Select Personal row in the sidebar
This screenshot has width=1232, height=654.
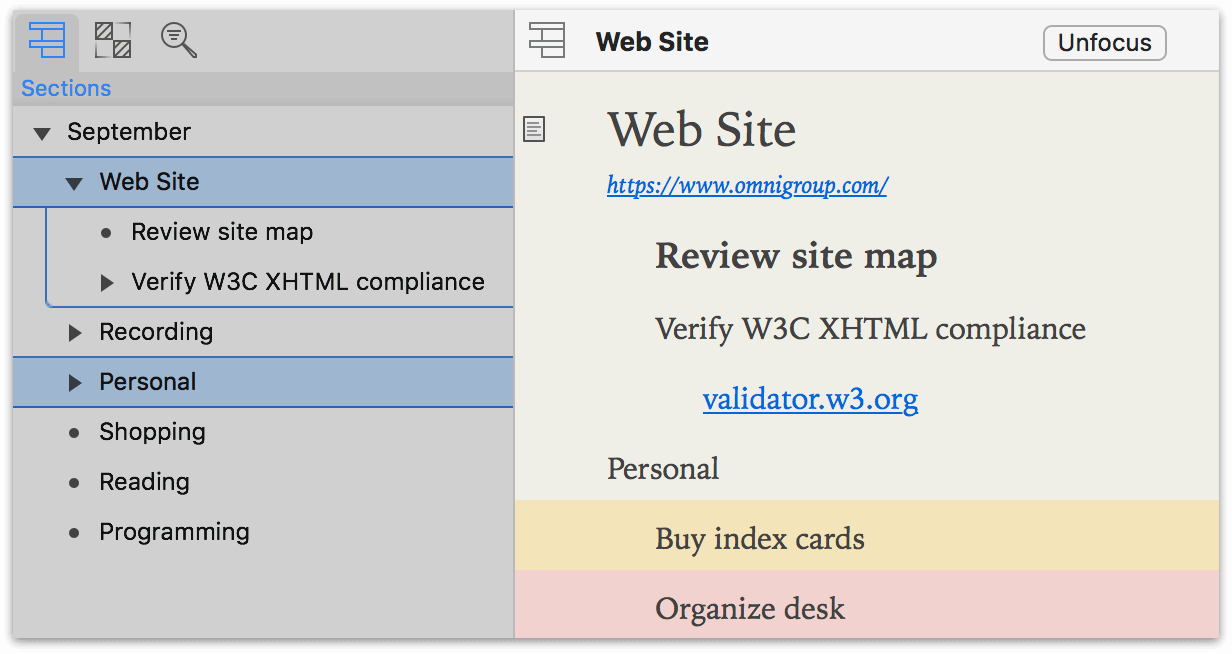tap(263, 382)
